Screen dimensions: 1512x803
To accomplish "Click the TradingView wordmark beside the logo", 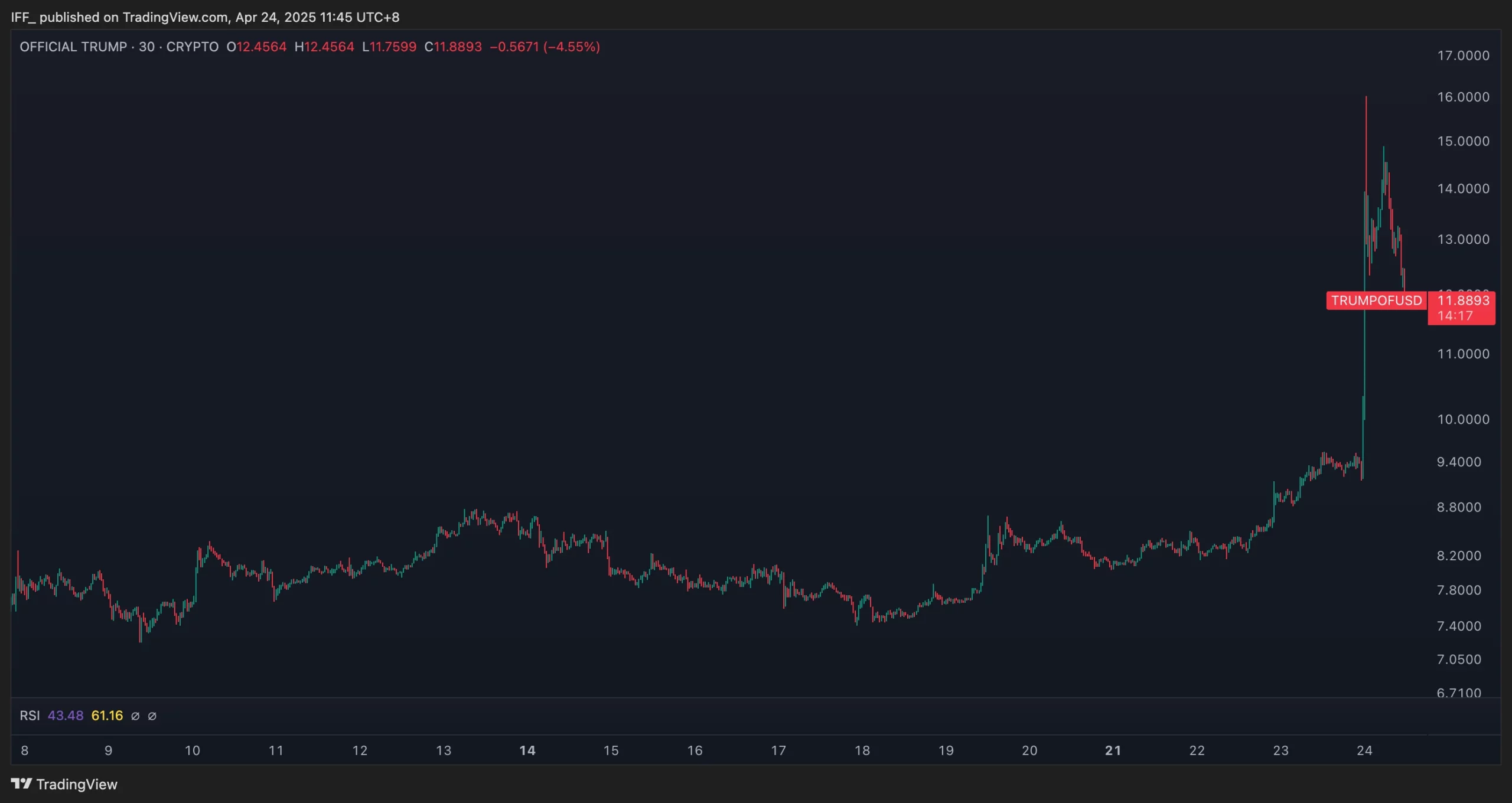I will pos(77,784).
